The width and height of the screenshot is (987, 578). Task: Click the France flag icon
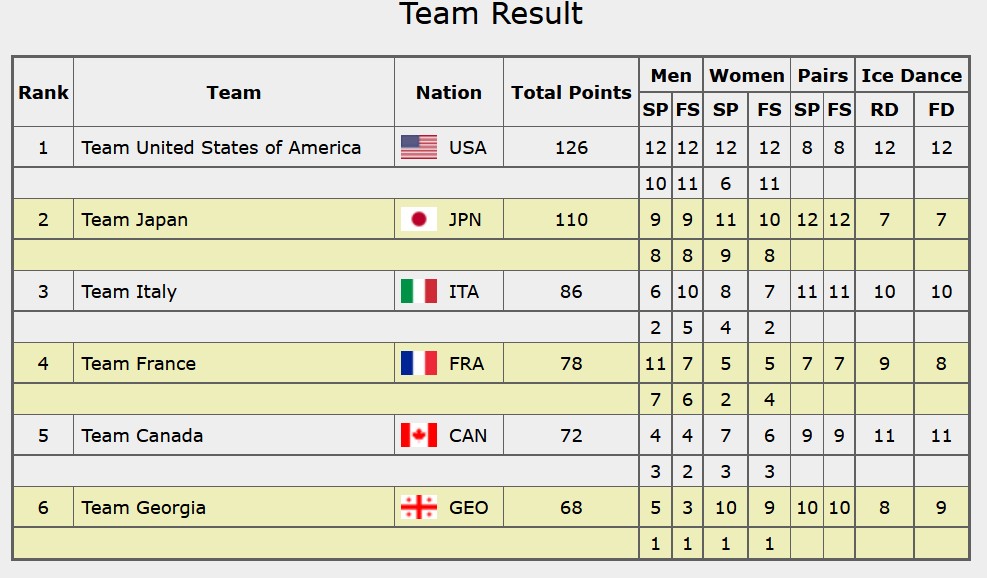[419, 363]
